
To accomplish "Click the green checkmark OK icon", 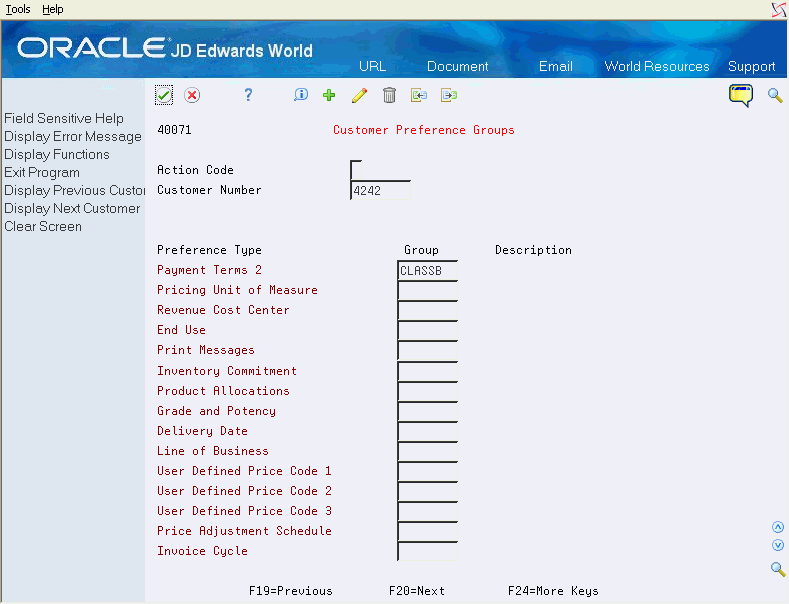I will (x=164, y=95).
